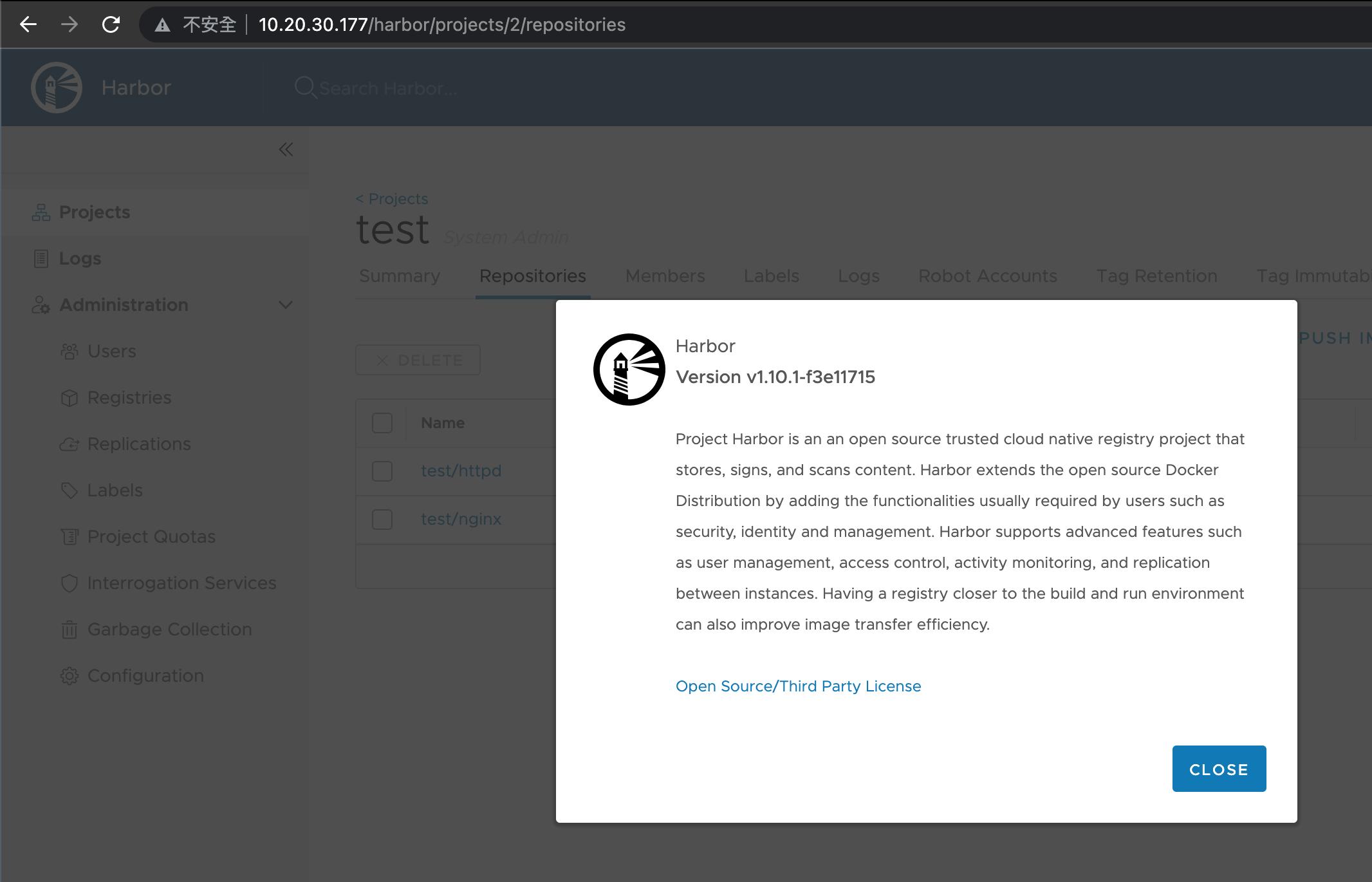
Task: Click the Logs sidebar icon
Action: (x=41, y=259)
